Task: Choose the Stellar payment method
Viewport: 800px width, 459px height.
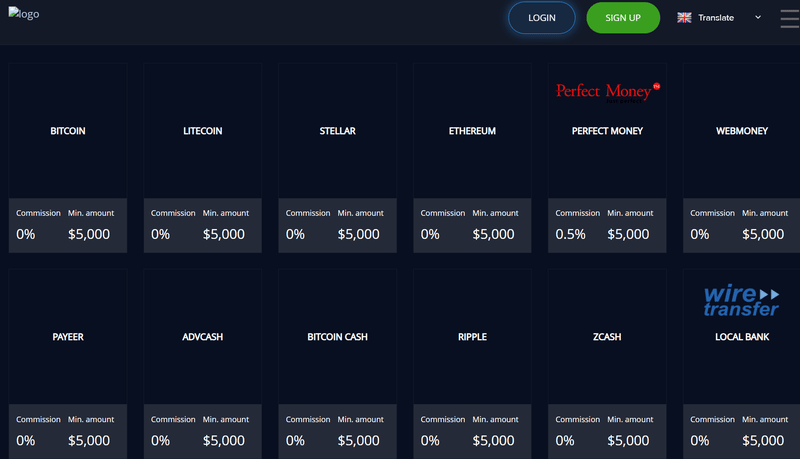Action: click(337, 158)
